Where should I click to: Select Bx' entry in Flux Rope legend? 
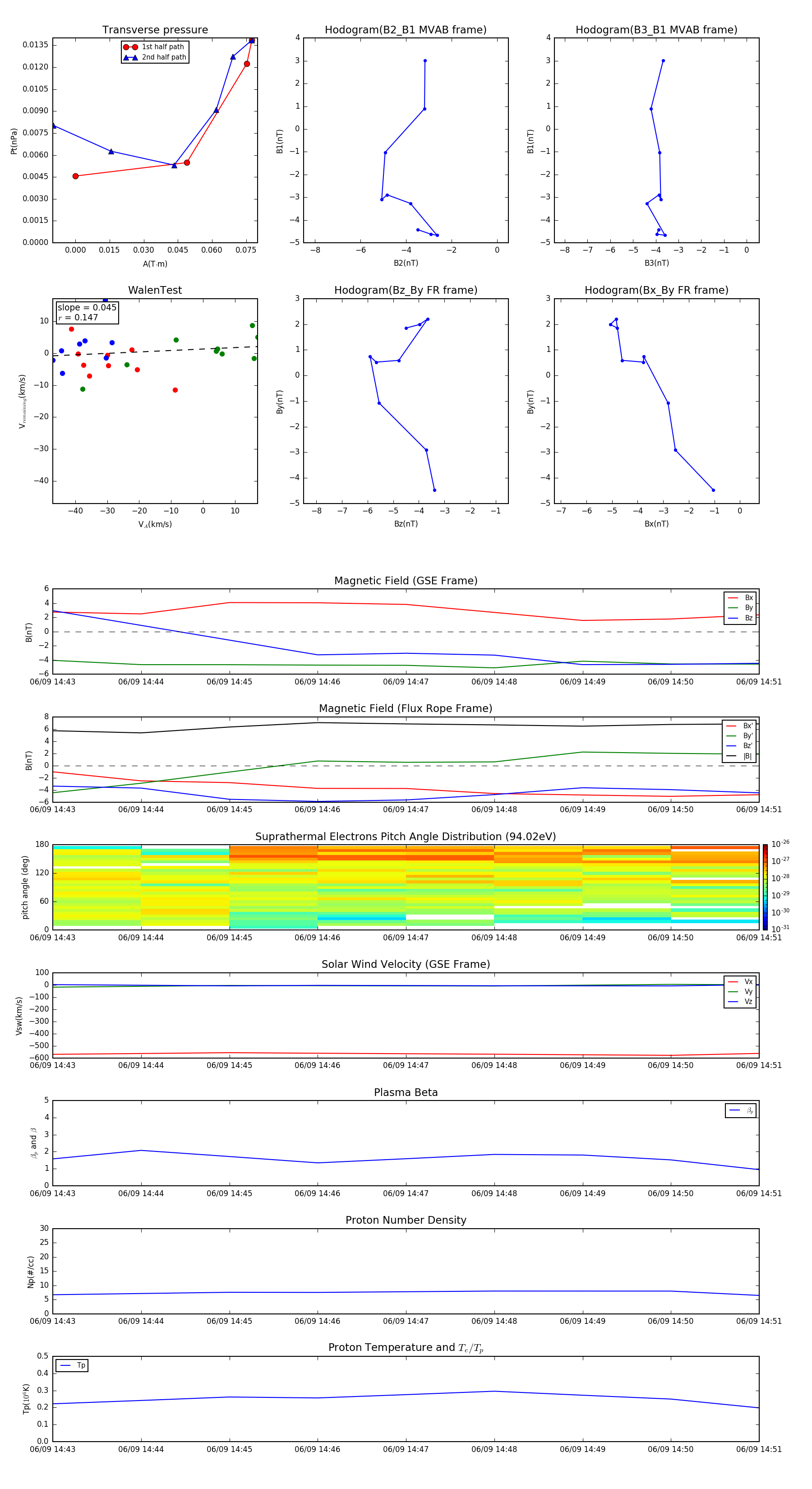tap(740, 726)
